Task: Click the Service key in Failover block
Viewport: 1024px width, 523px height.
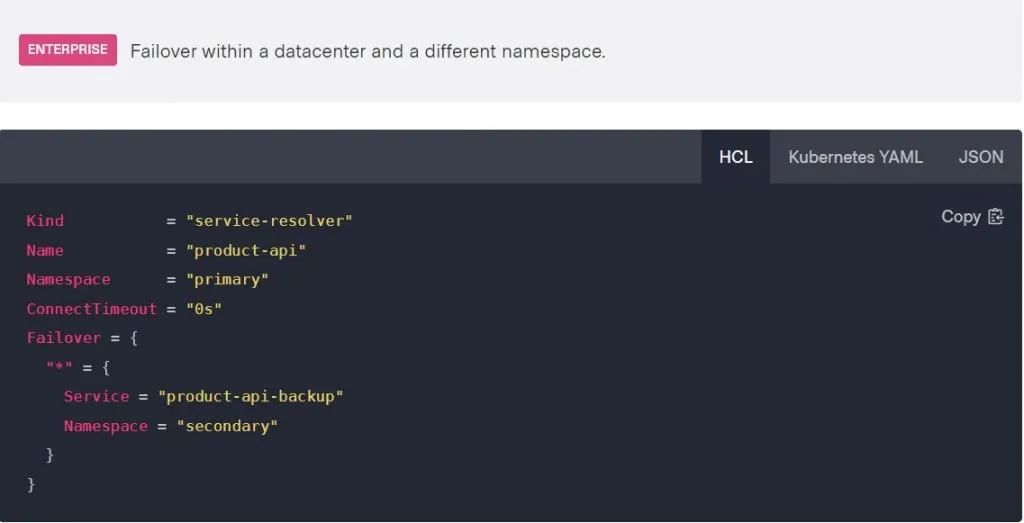Action: 97,396
